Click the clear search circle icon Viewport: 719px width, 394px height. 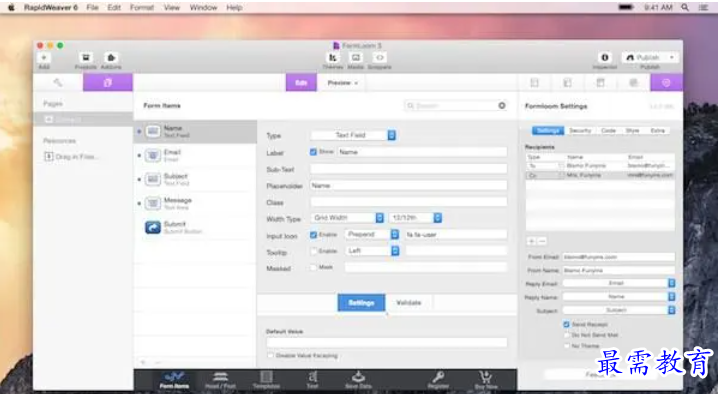[502, 105]
